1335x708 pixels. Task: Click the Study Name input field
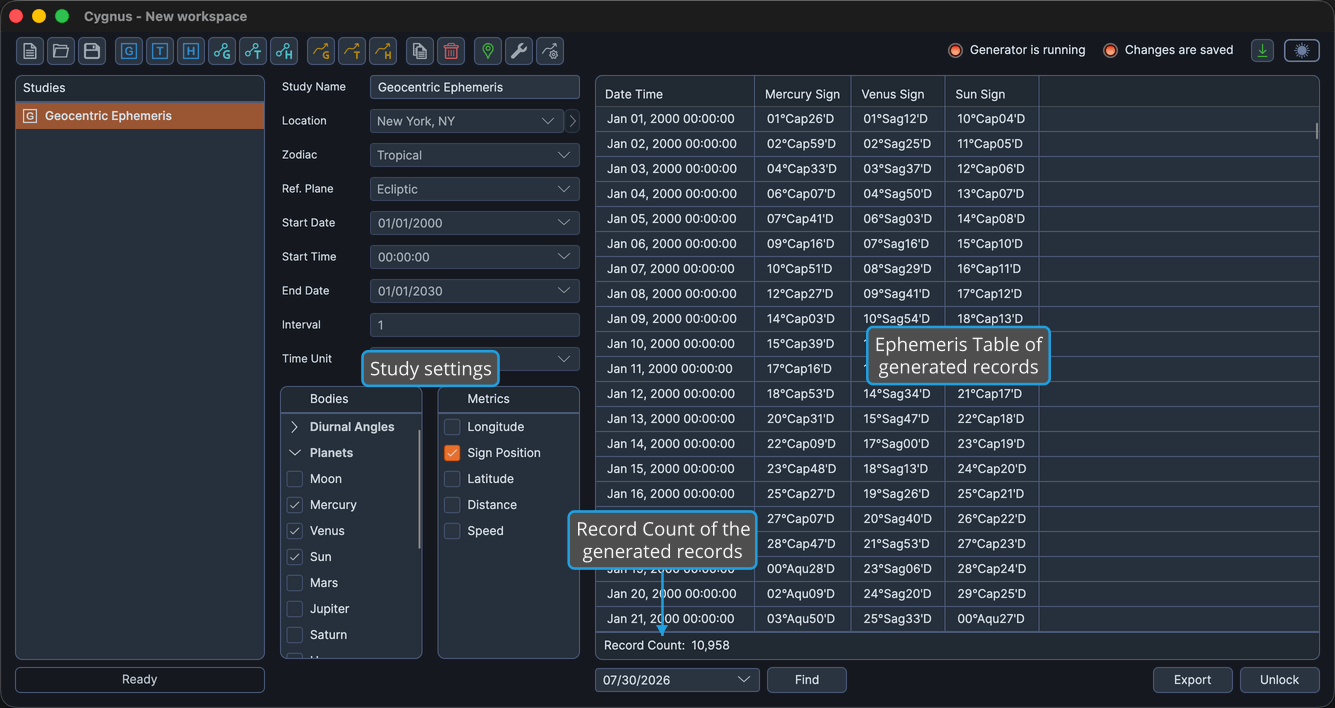click(x=475, y=87)
